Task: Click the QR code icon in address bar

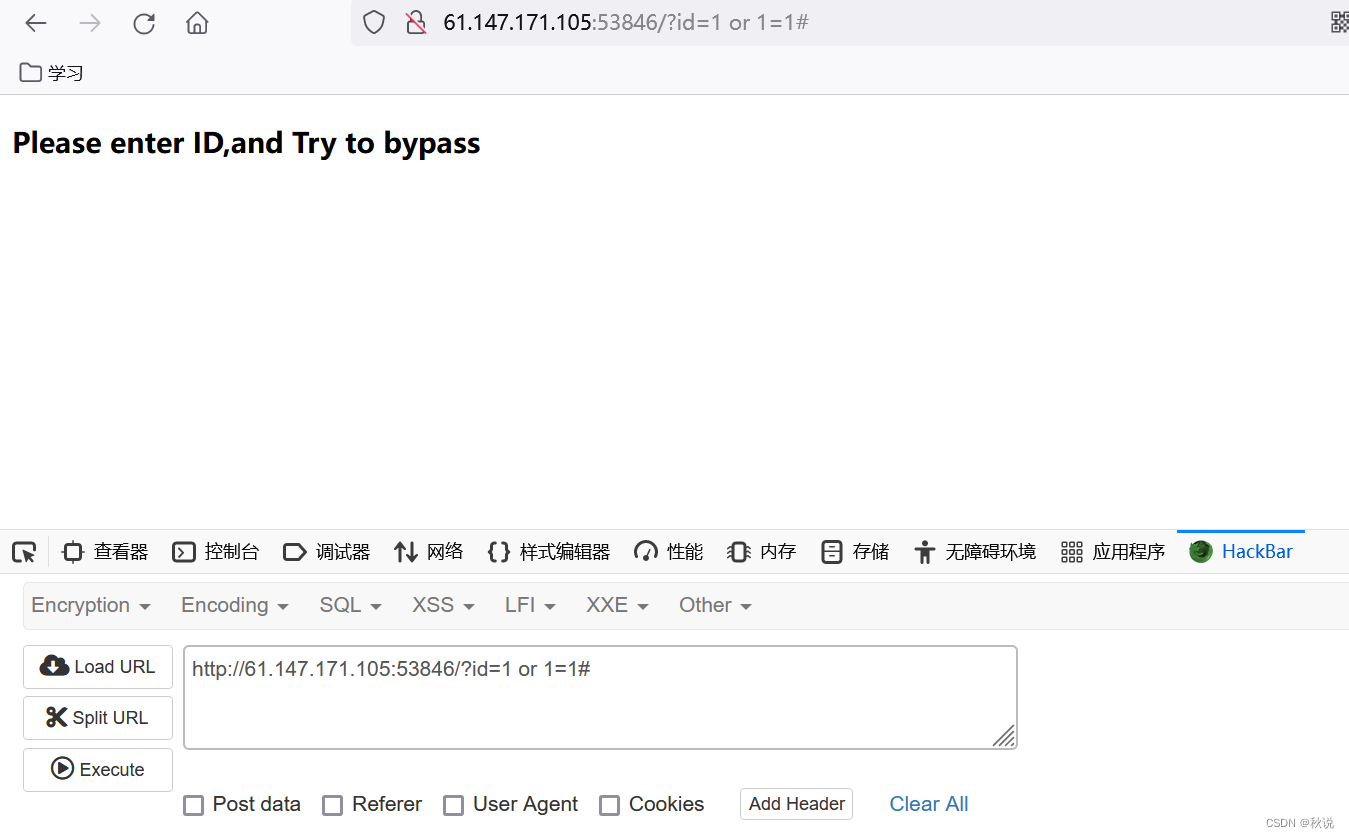Action: [1339, 22]
